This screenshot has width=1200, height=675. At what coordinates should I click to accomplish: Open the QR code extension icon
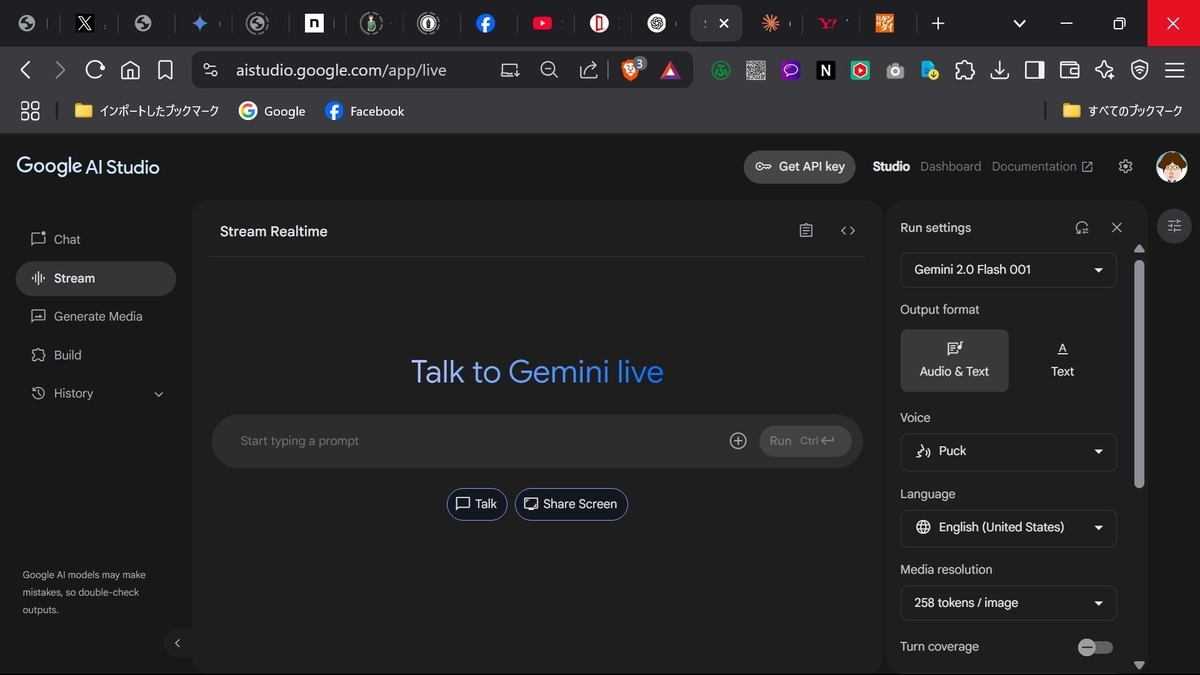tap(756, 70)
